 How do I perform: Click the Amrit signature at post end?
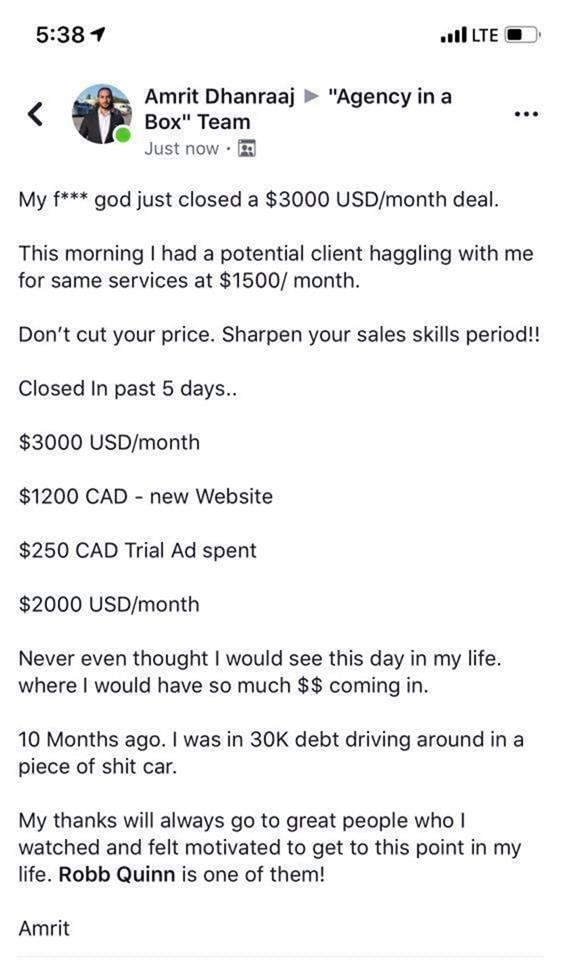44,928
